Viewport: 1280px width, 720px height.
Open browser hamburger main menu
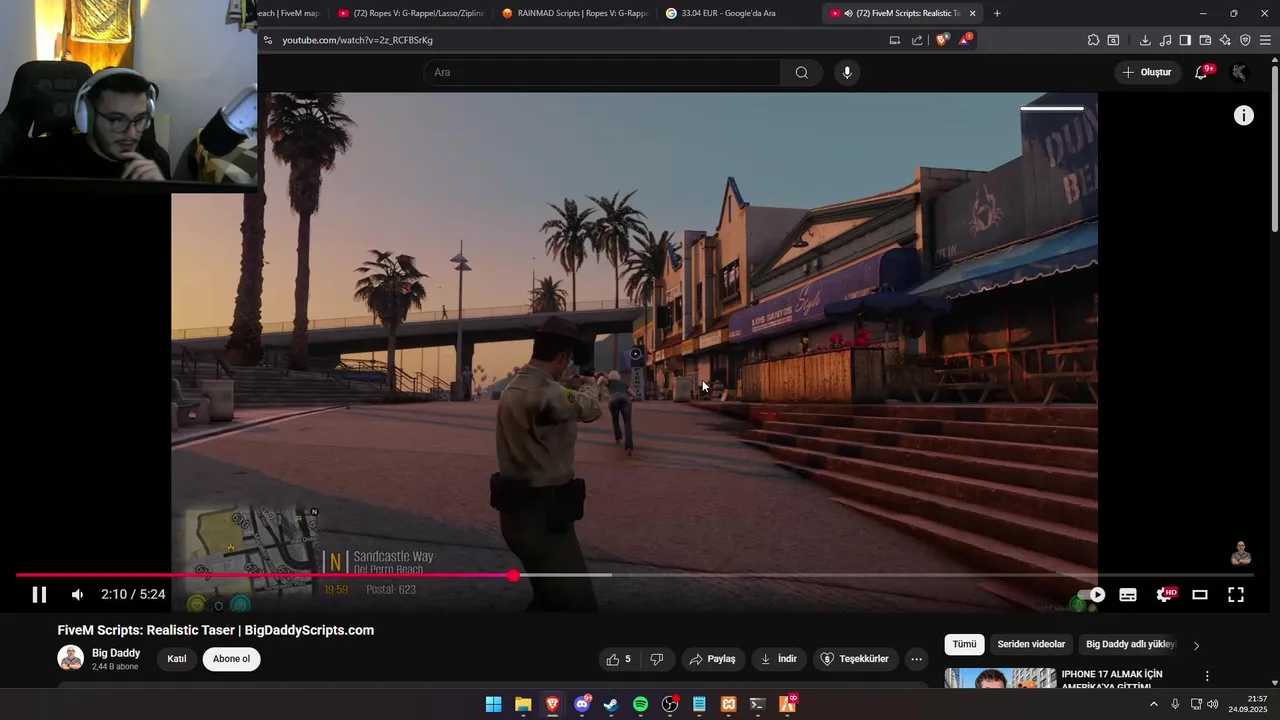(1265, 40)
